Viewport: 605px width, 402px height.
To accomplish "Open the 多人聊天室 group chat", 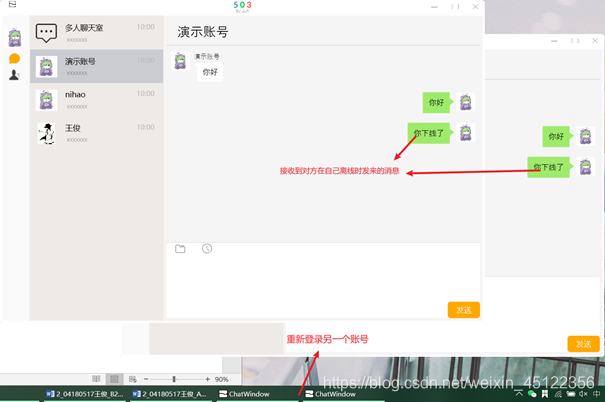I will pos(96,32).
